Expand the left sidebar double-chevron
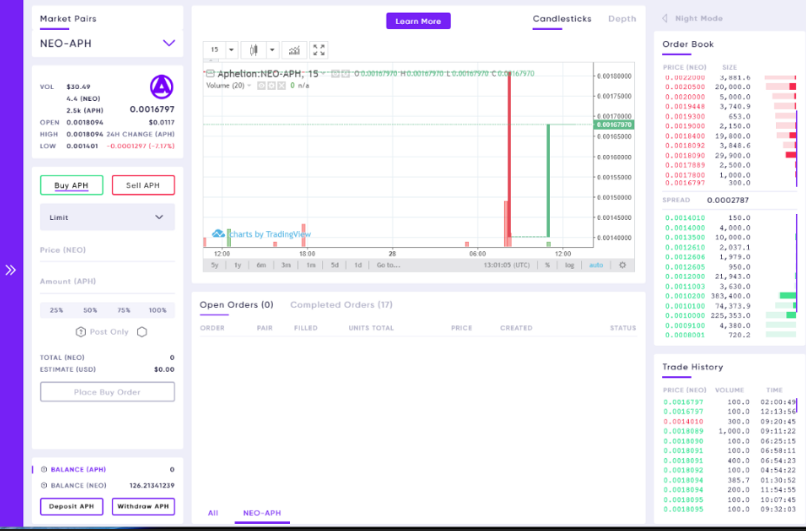This screenshot has height=531, width=806. (x=11, y=270)
